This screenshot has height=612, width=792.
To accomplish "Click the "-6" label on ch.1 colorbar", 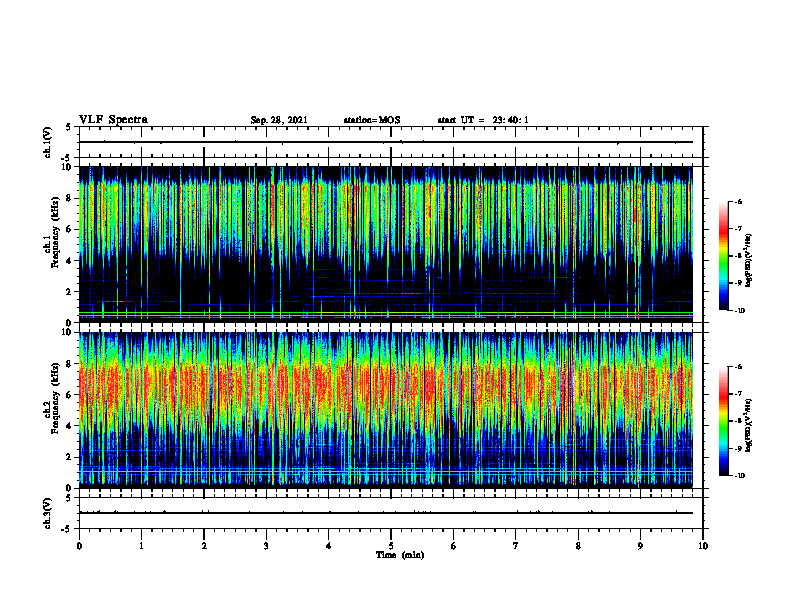I will click(738, 201).
